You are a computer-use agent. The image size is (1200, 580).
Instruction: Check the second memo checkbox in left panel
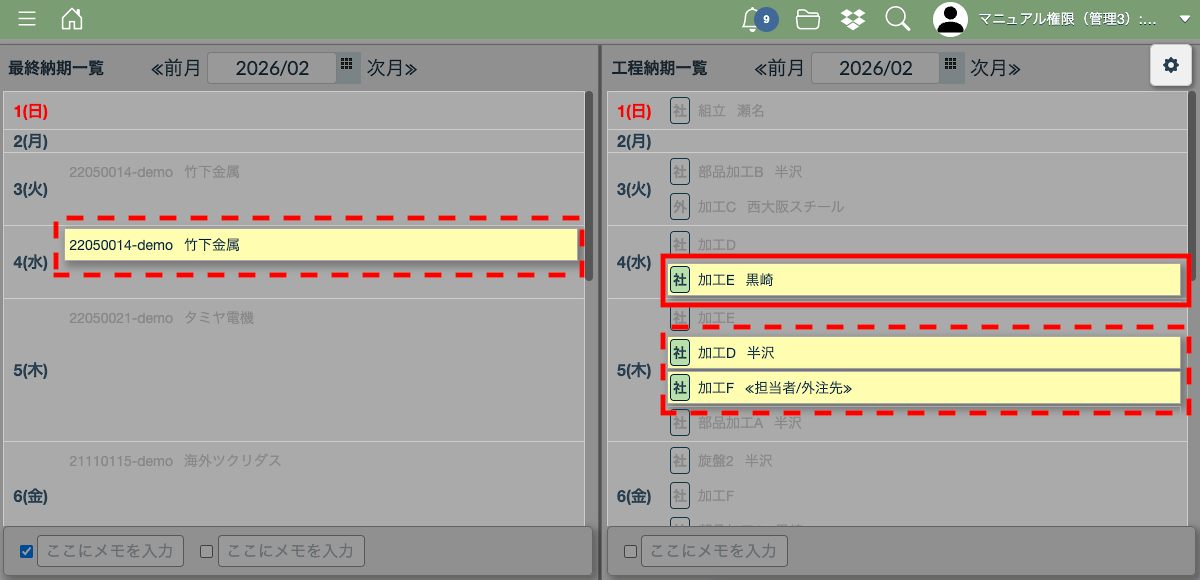tap(207, 551)
